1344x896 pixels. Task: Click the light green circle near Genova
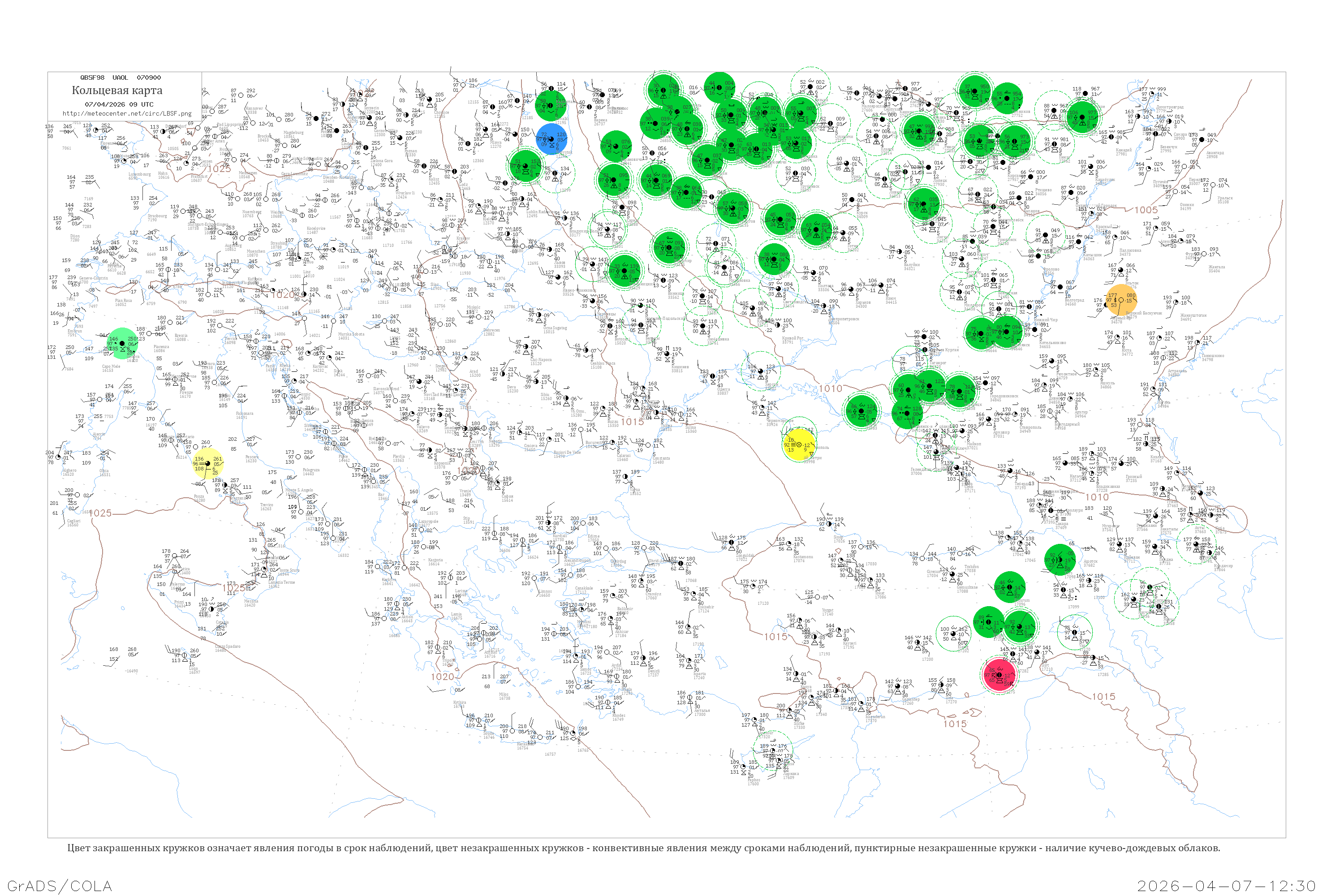pyautogui.click(x=122, y=343)
